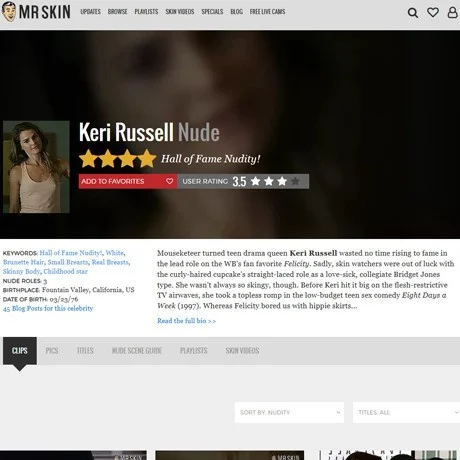Rate with the first user rating star
Viewport: 460px width, 460px height.
coord(255,181)
